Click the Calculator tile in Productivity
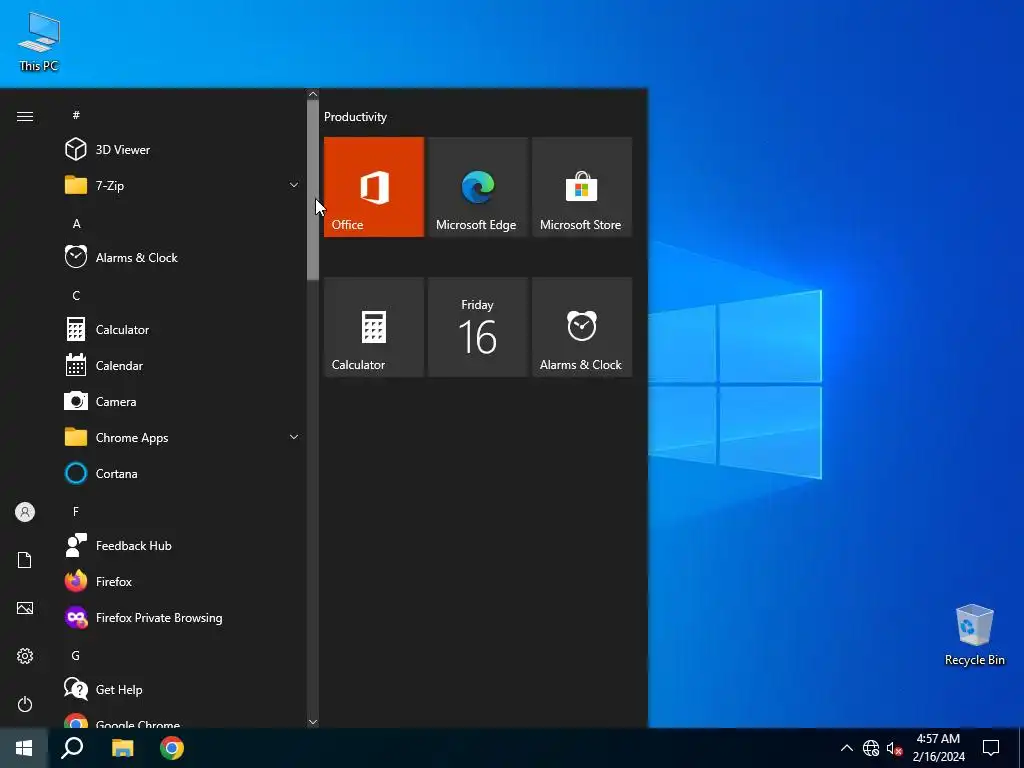The width and height of the screenshot is (1024, 768). [x=374, y=327]
